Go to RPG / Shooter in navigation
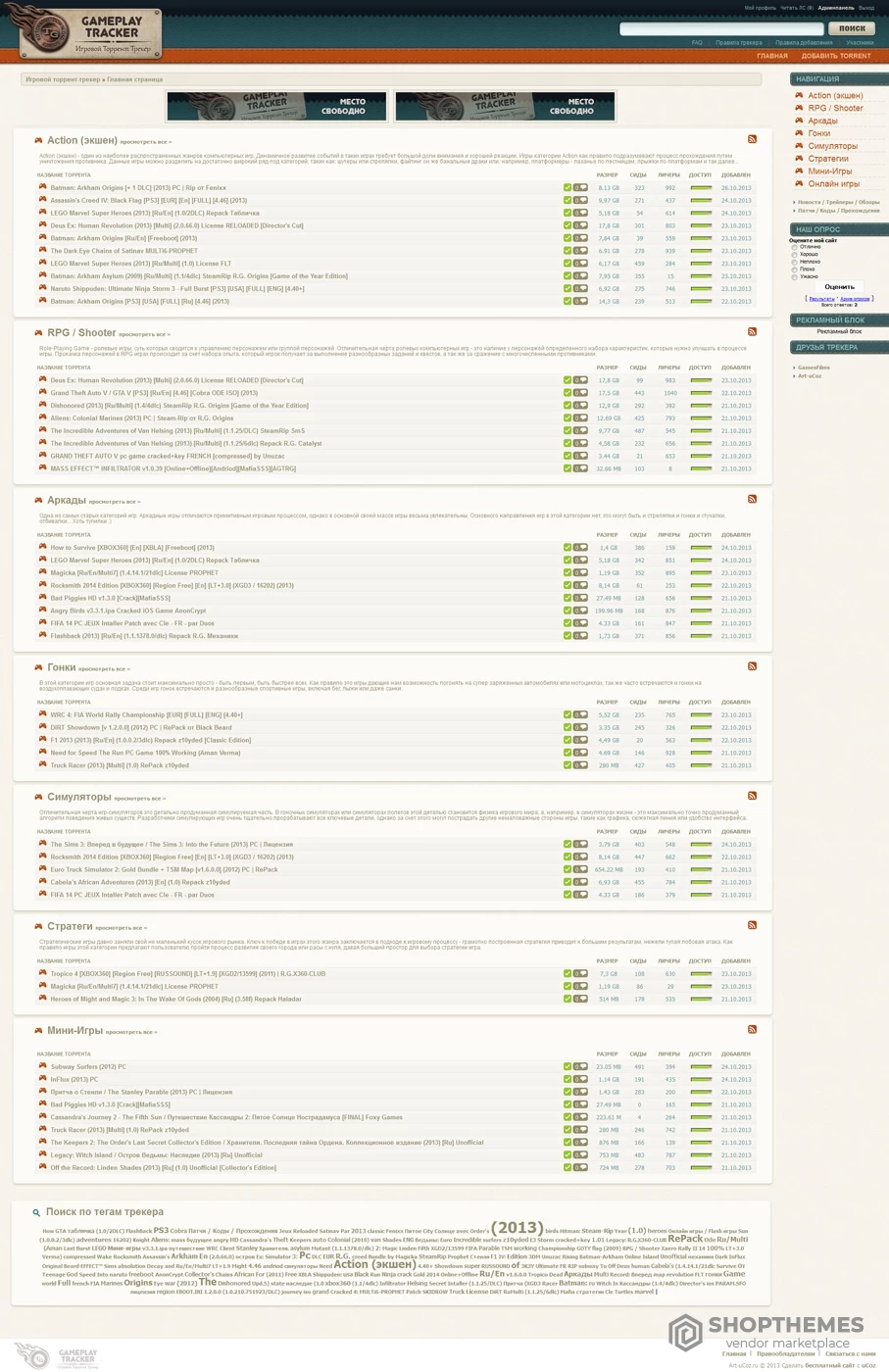This screenshot has width=889, height=1372. [835, 108]
